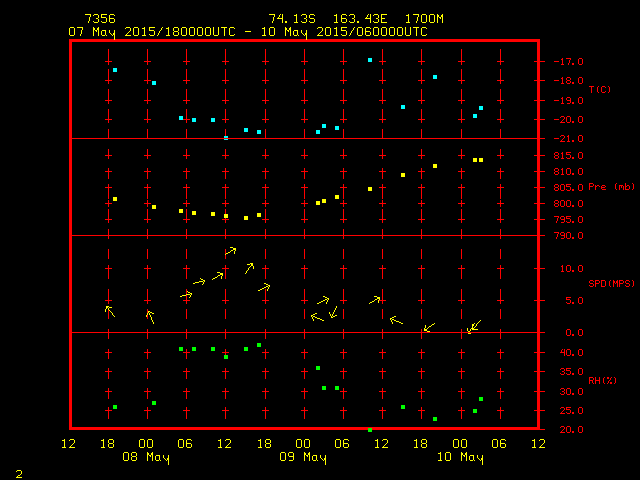Click the lowest green humidity data point
The height and width of the screenshot is (480, 640).
tap(370, 430)
